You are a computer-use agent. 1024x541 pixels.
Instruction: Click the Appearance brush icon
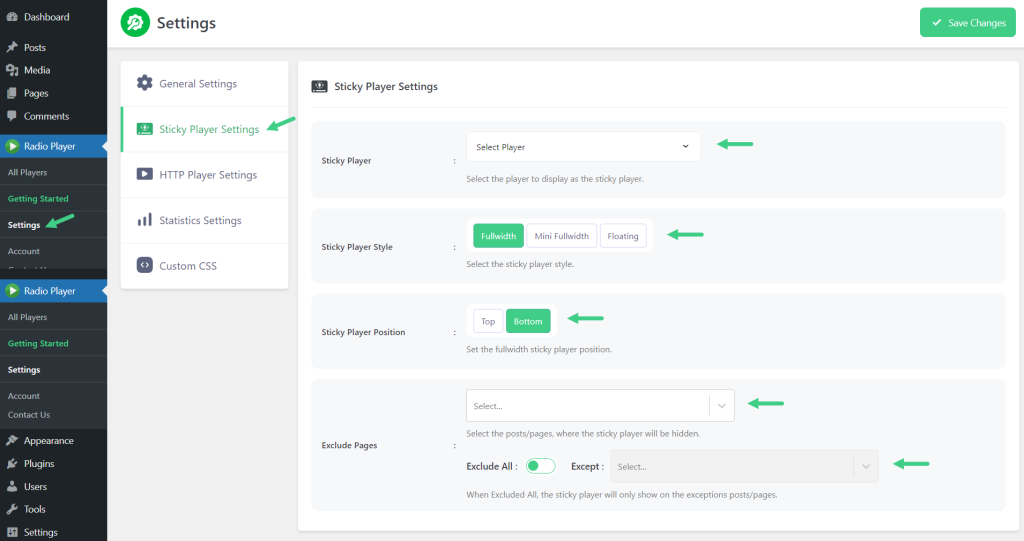click(x=12, y=440)
